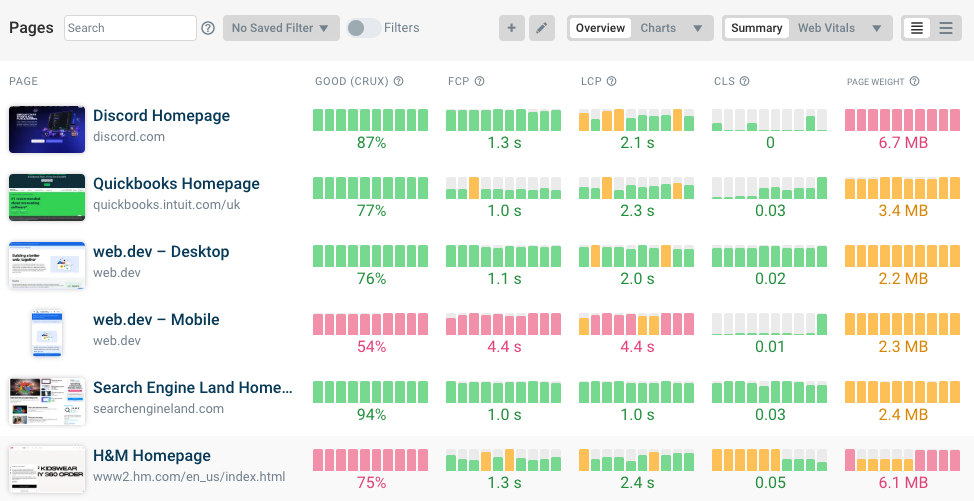Click the H&M Homepage thumbnail
The width and height of the screenshot is (974, 501).
point(47,469)
